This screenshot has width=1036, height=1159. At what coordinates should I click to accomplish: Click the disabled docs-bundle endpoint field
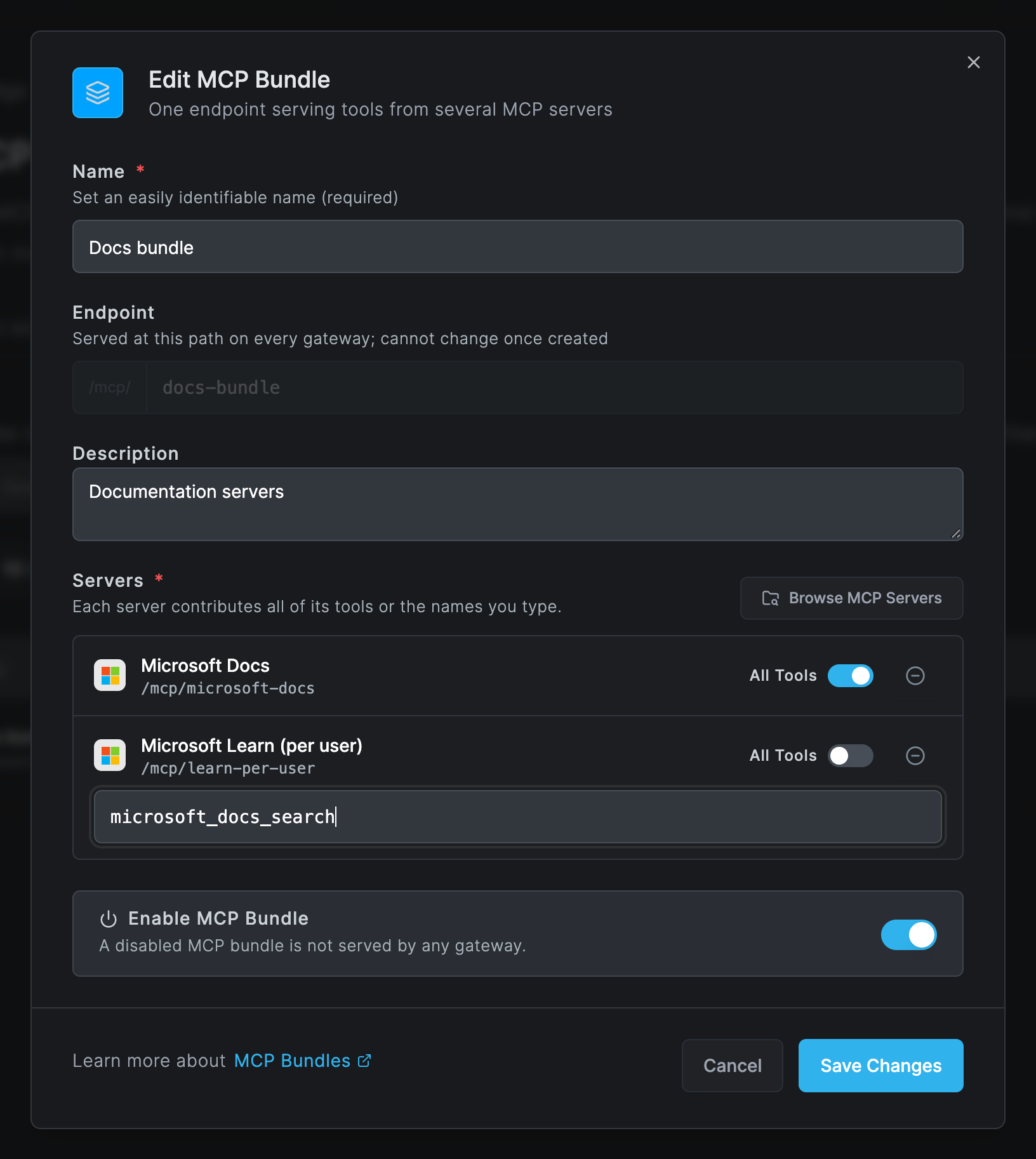[555, 387]
